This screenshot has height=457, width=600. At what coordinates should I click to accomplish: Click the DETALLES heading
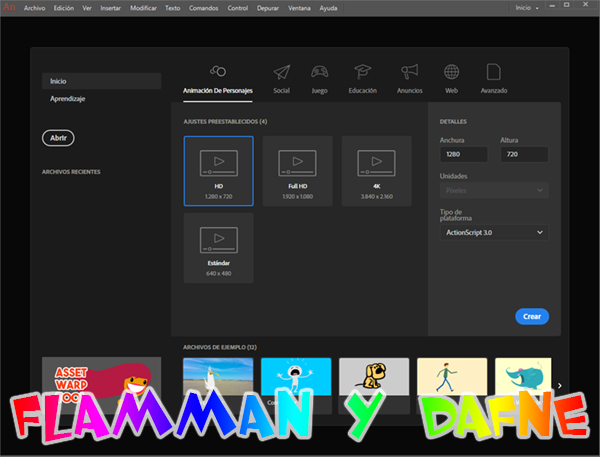(453, 122)
